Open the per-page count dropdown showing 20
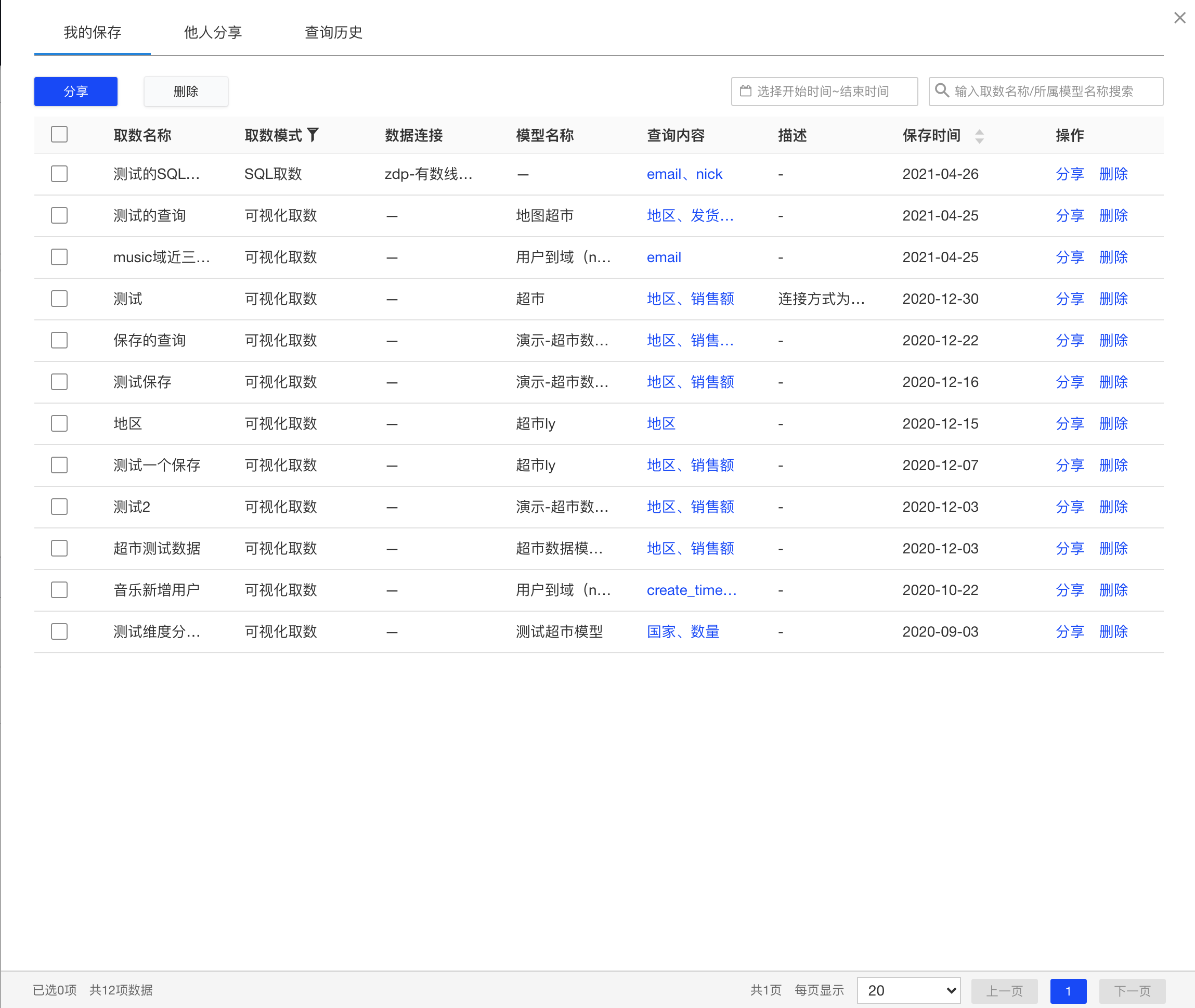This screenshot has height=1008, width=1195. coord(908,990)
